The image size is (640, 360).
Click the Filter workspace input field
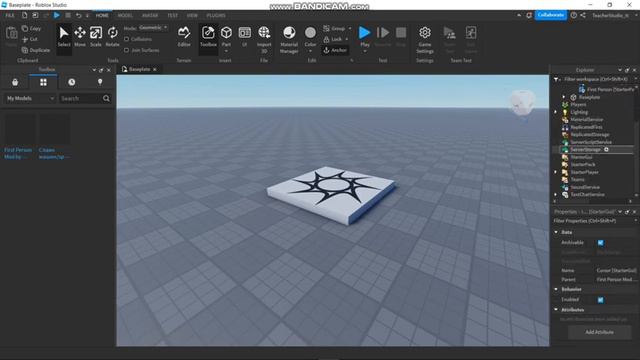[596, 79]
